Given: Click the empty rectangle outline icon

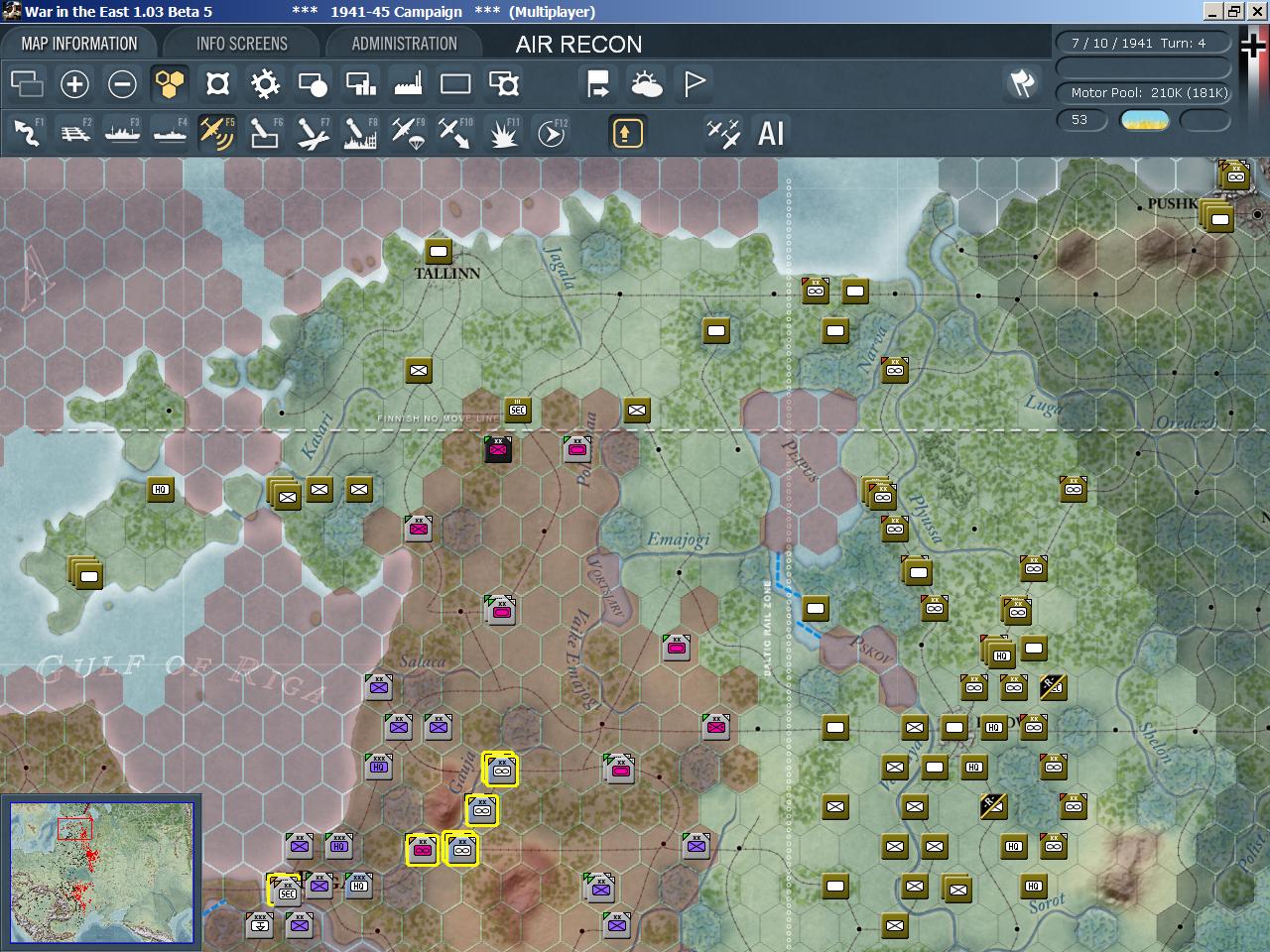Looking at the screenshot, I should coord(455,84).
